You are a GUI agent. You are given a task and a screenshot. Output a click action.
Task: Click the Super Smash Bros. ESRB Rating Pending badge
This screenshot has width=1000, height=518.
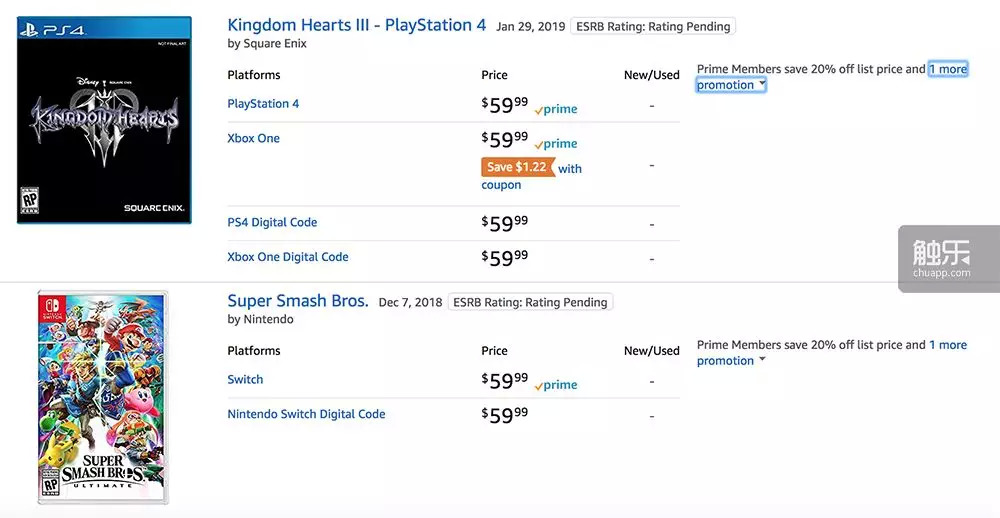point(529,302)
